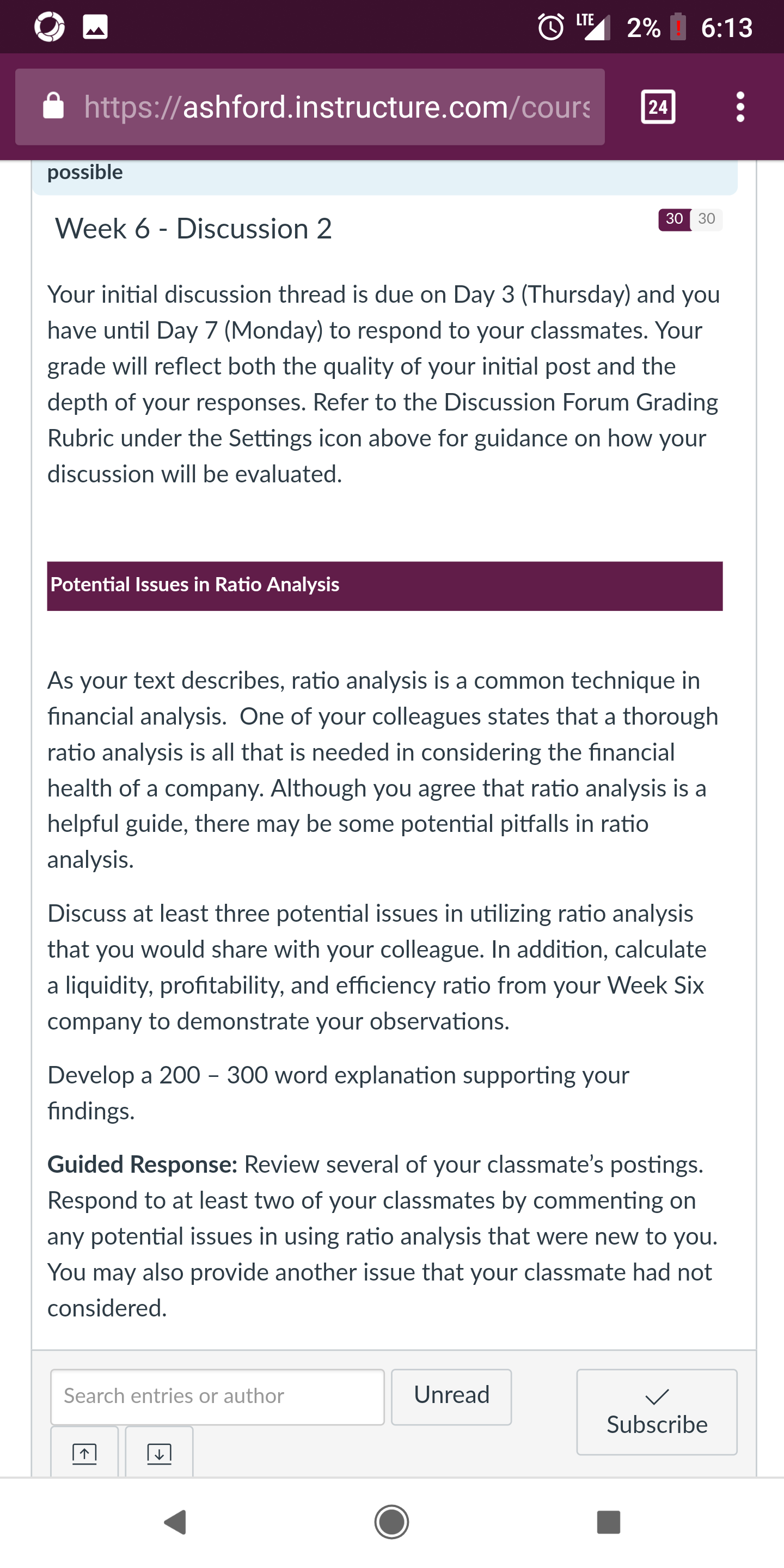Tap the unread count badge showing 30
This screenshot has height=1568, width=784.
click(x=674, y=219)
